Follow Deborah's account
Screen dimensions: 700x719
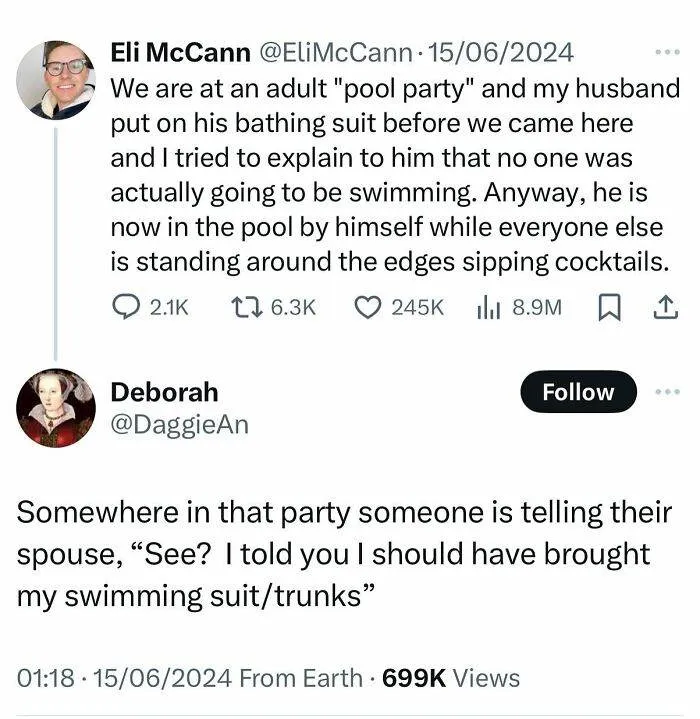(578, 392)
